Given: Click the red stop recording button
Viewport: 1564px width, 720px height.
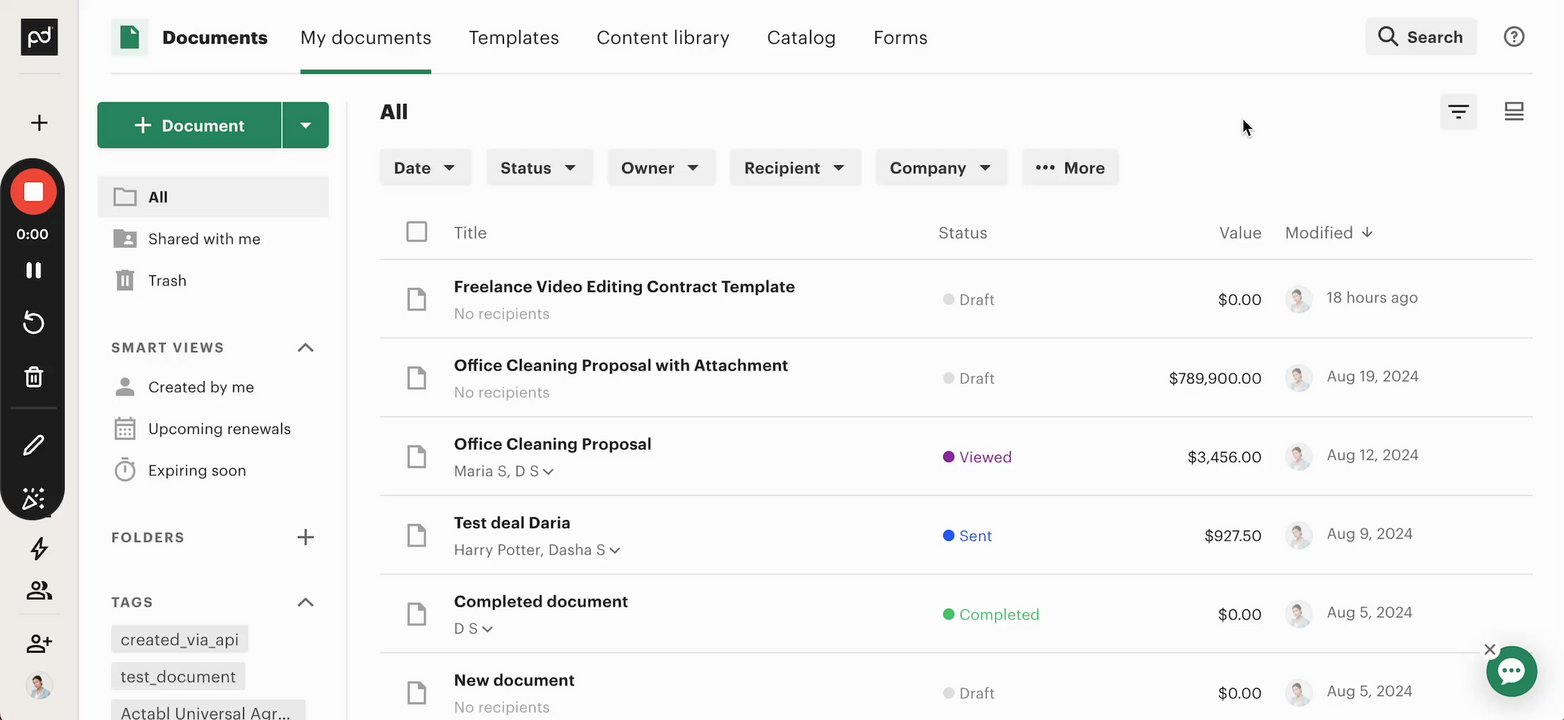Looking at the screenshot, I should 33,192.
